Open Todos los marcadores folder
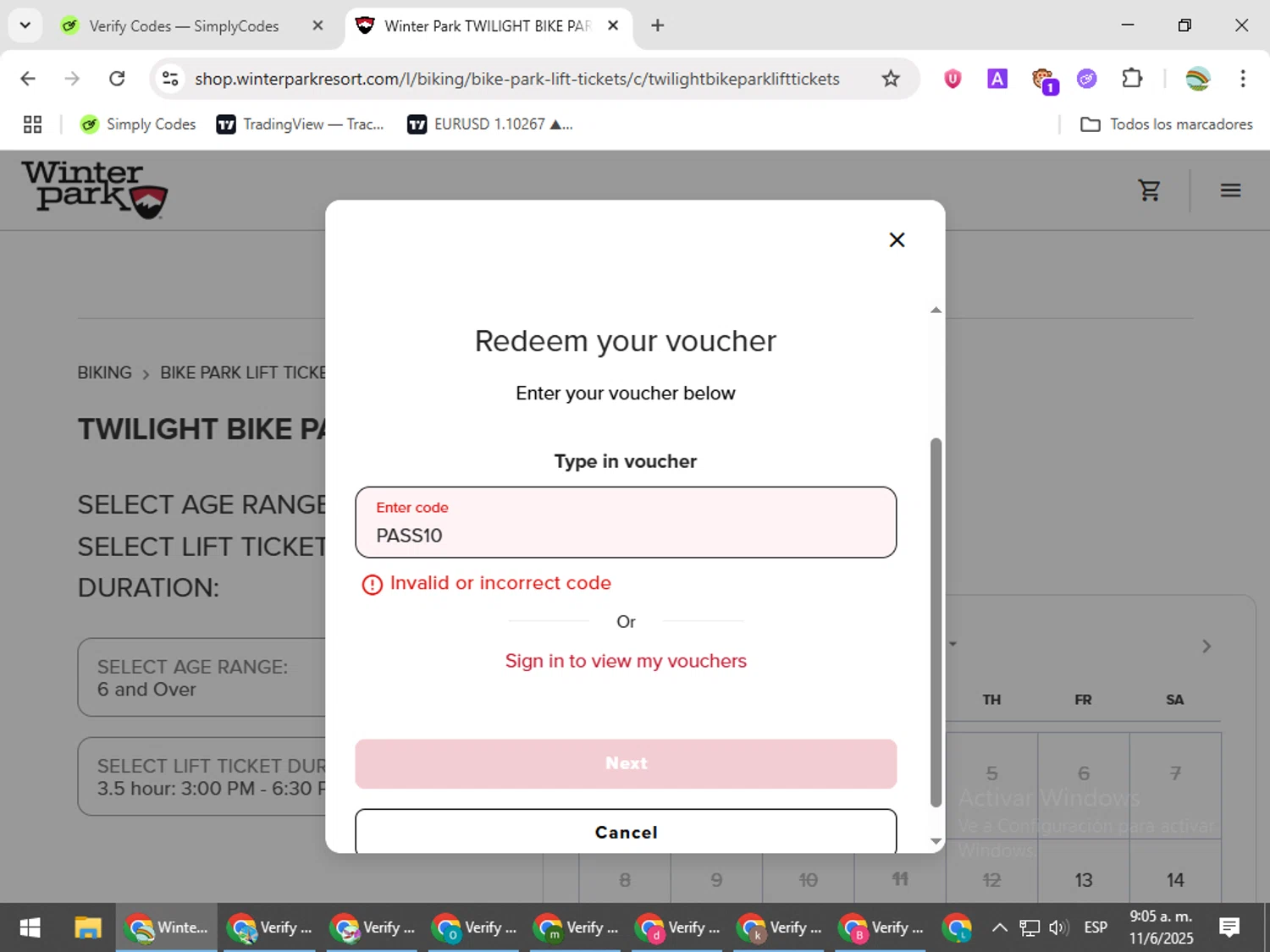 [x=1167, y=124]
